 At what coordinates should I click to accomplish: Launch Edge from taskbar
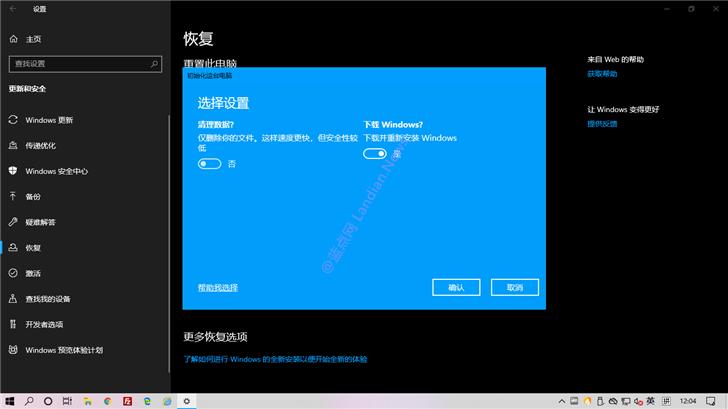pos(147,401)
